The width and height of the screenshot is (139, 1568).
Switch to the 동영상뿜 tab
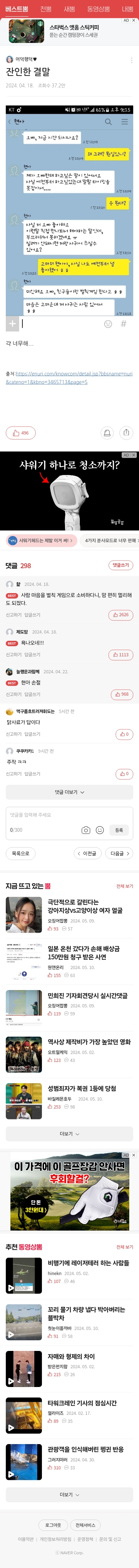coord(98,9)
